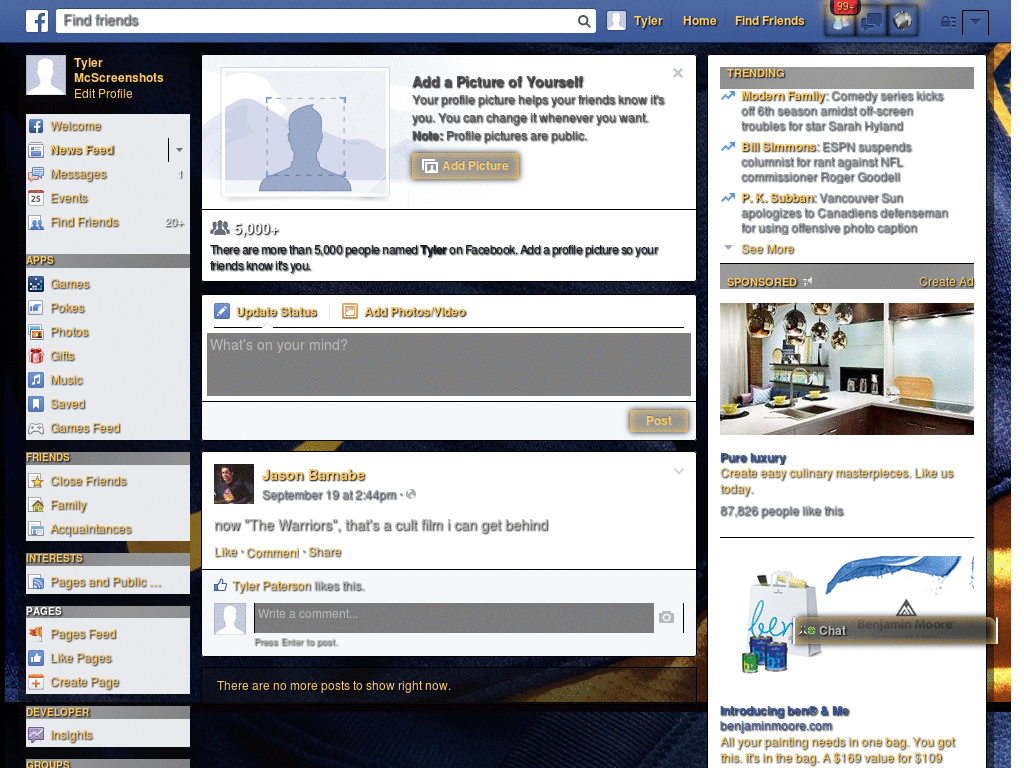The image size is (1024, 768).
Task: Click the Write a comment field
Action: (x=454, y=618)
